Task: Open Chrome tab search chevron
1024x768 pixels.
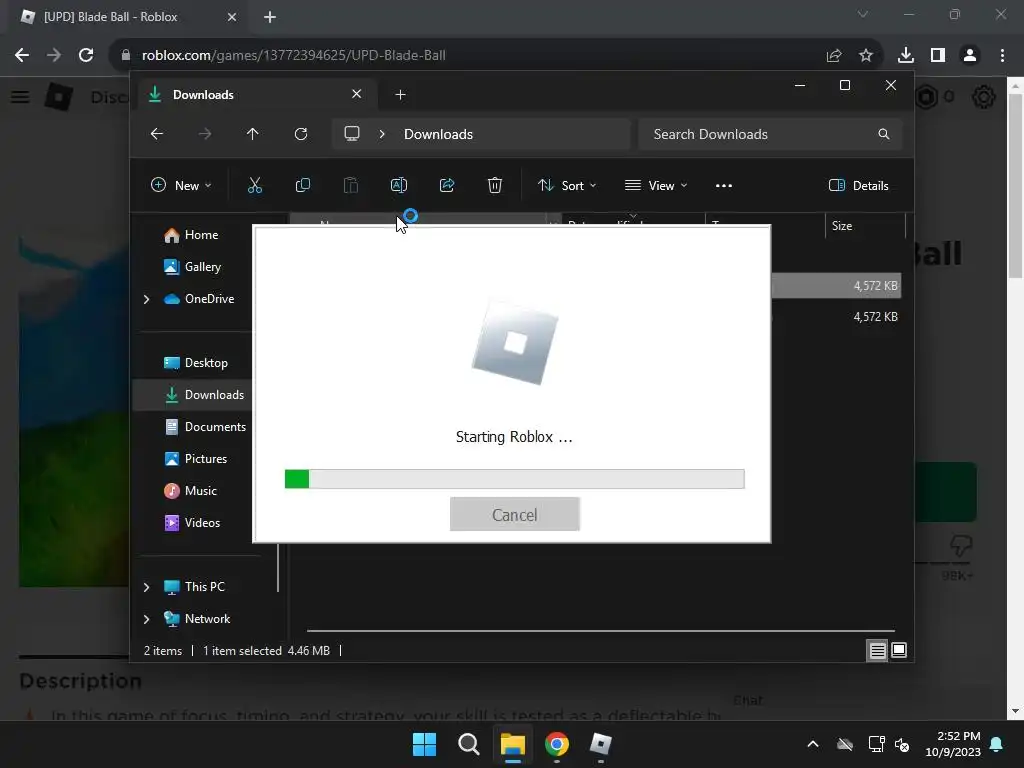Action: tap(863, 14)
